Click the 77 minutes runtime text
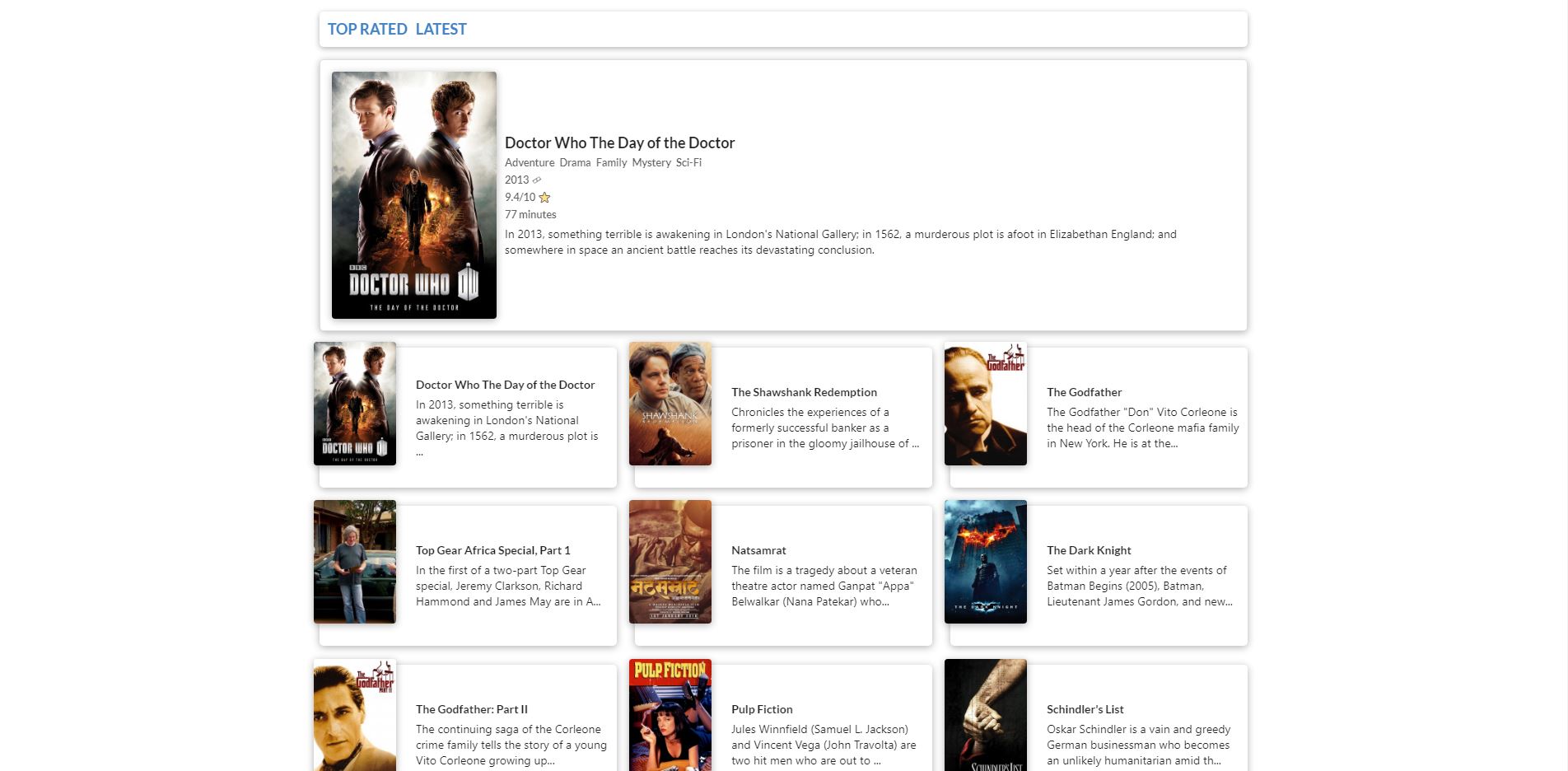The width and height of the screenshot is (1568, 771). (530, 214)
